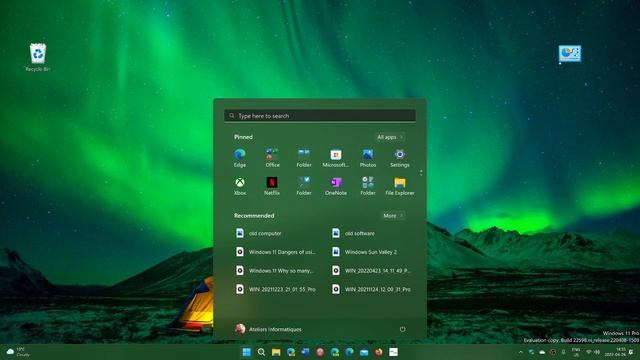Click the Type here to search box
640x360 pixels.
click(x=320, y=116)
